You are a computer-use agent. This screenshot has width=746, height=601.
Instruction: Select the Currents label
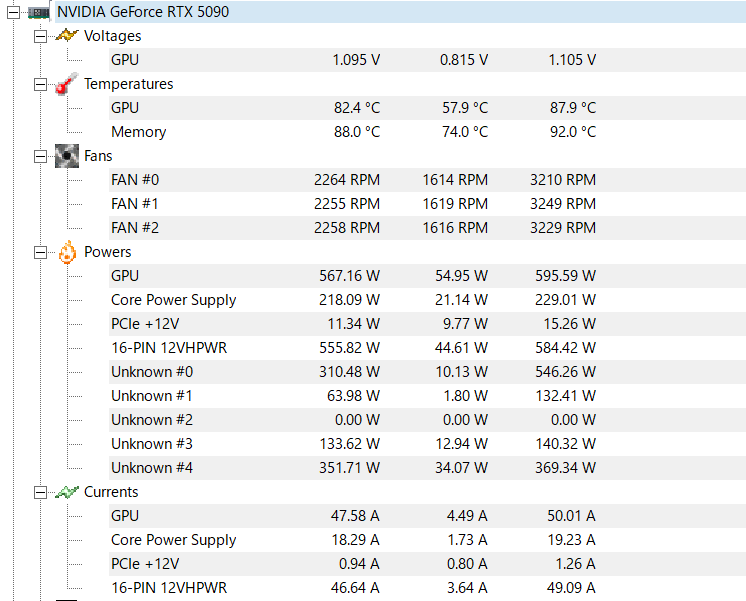111,492
